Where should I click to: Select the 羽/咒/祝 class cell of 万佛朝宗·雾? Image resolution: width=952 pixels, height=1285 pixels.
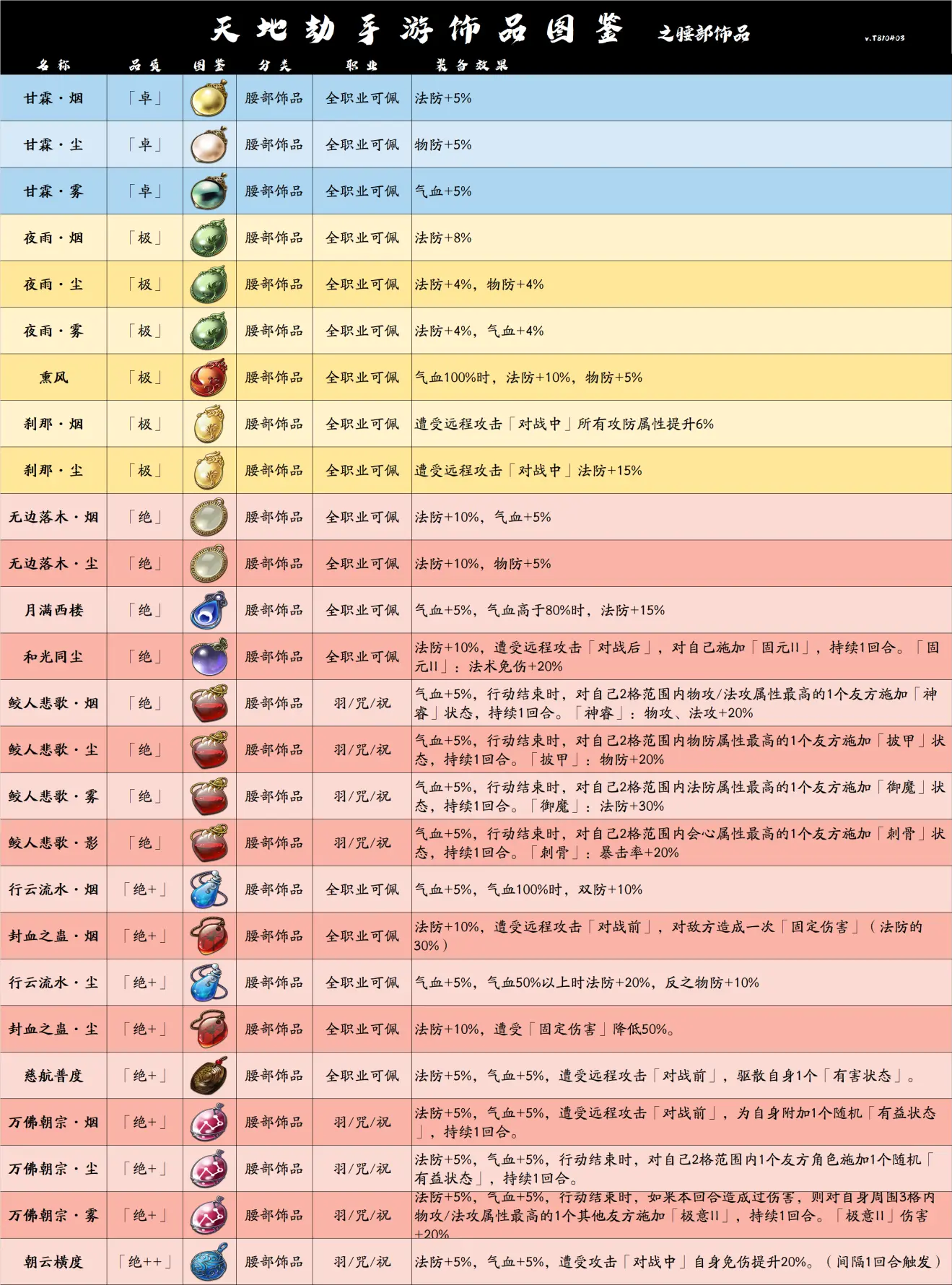point(362,1216)
